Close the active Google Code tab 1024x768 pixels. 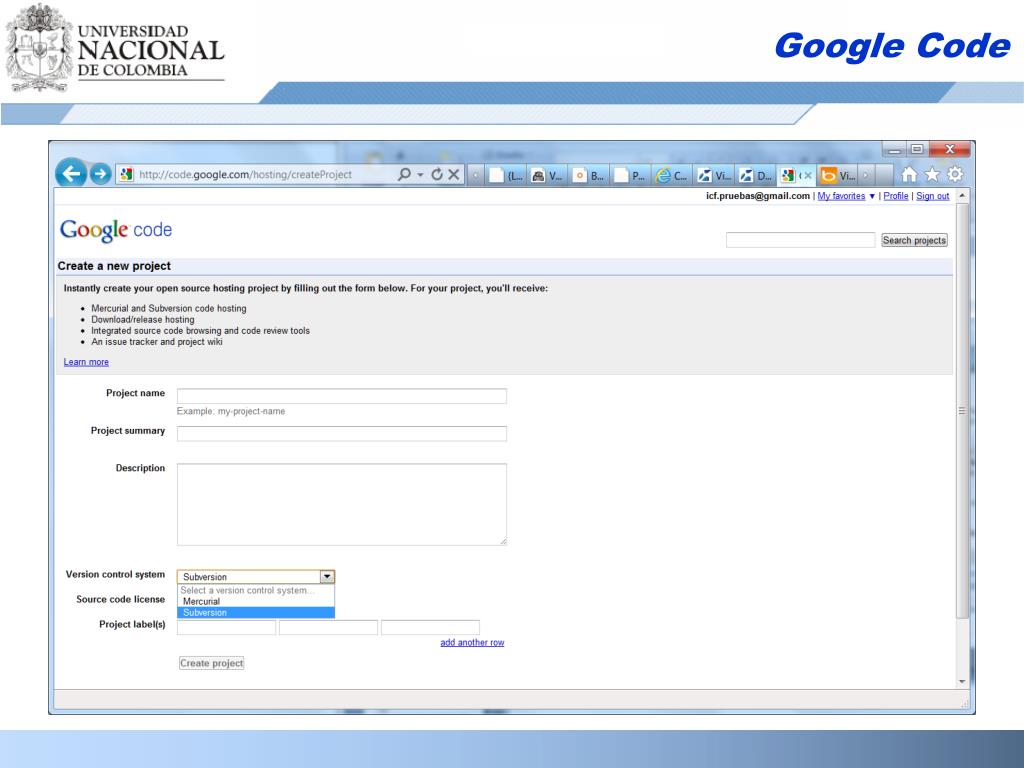(x=808, y=176)
